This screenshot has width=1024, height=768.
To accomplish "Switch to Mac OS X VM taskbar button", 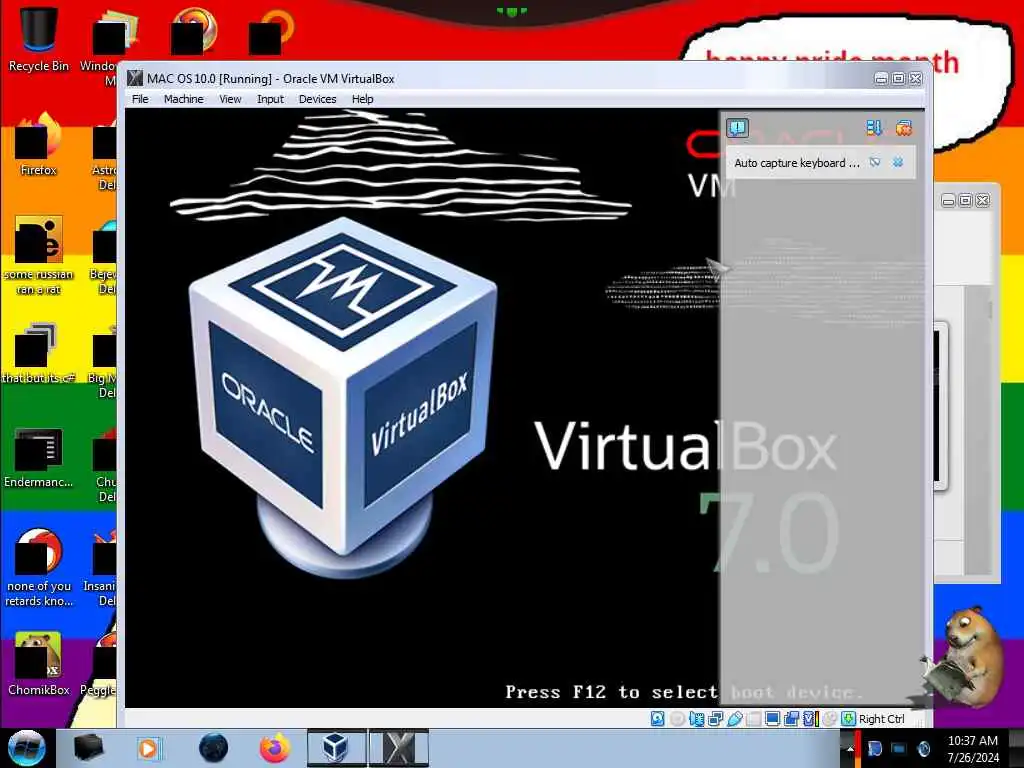I will pos(399,748).
